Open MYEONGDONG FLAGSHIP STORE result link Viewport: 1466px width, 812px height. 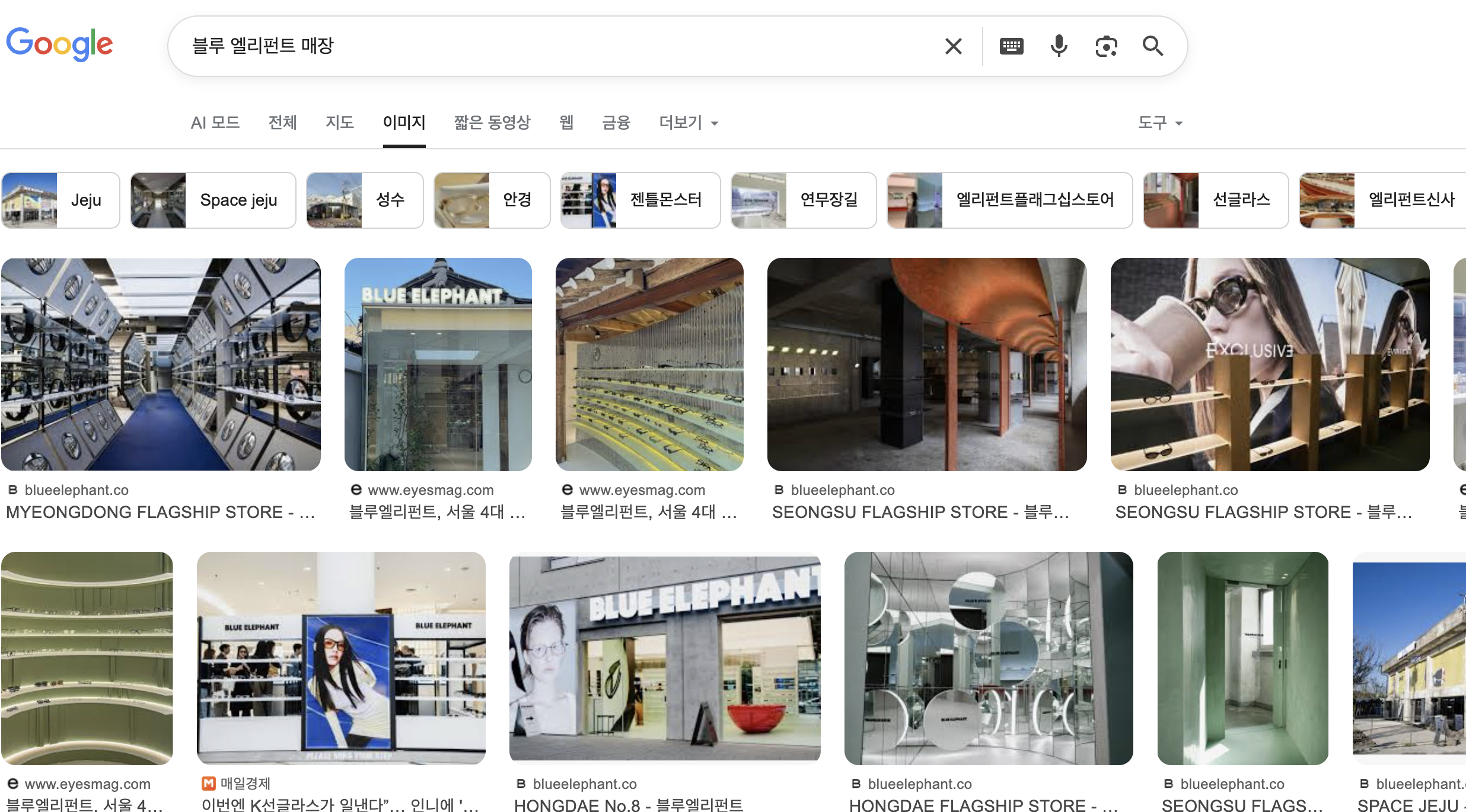click(160, 512)
